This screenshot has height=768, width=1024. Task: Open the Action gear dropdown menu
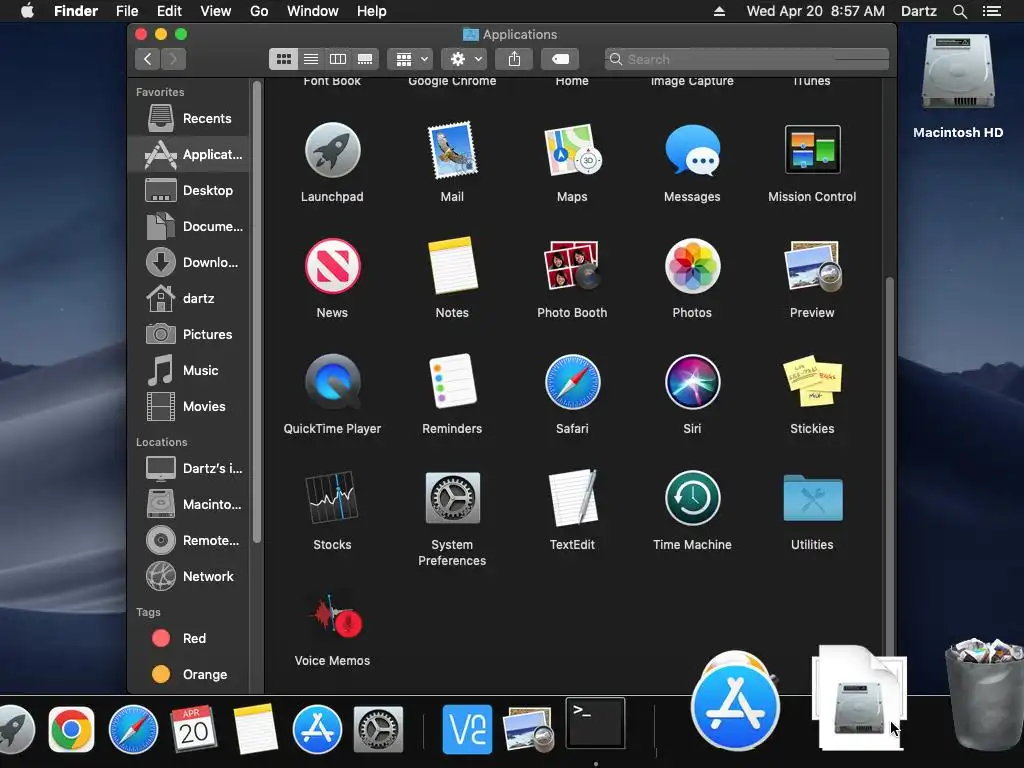click(464, 59)
